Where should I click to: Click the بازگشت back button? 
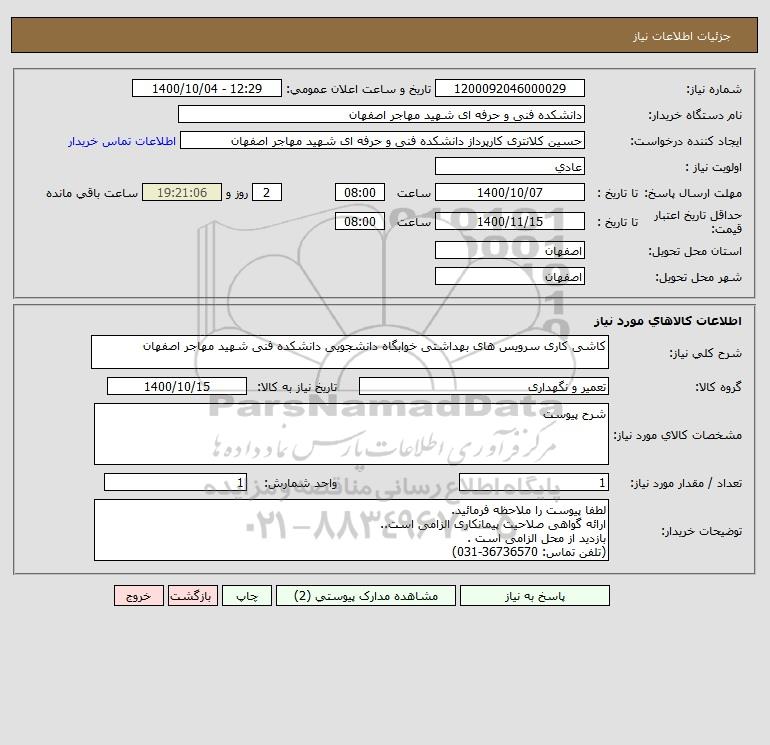click(x=192, y=596)
